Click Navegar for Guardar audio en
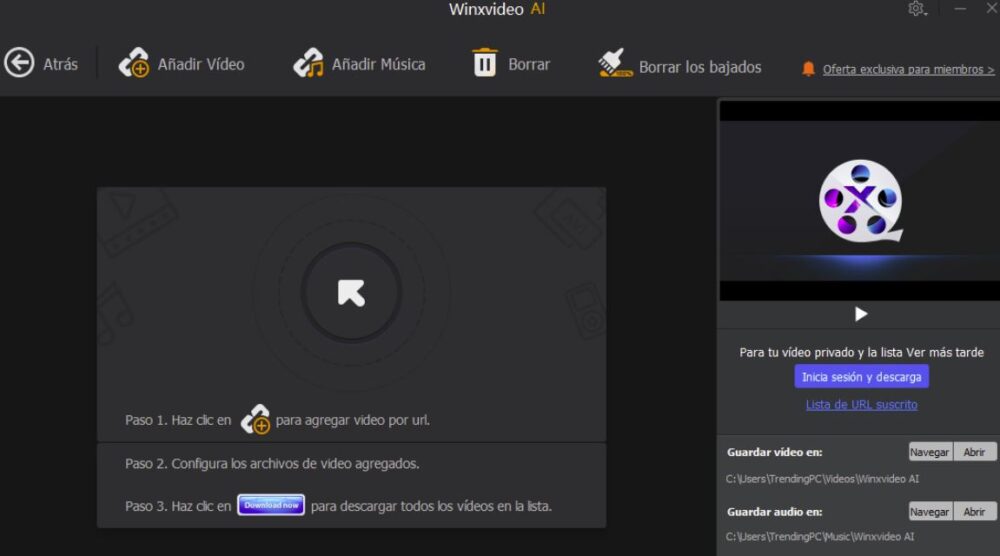The height and width of the screenshot is (556, 1000). pos(930,511)
